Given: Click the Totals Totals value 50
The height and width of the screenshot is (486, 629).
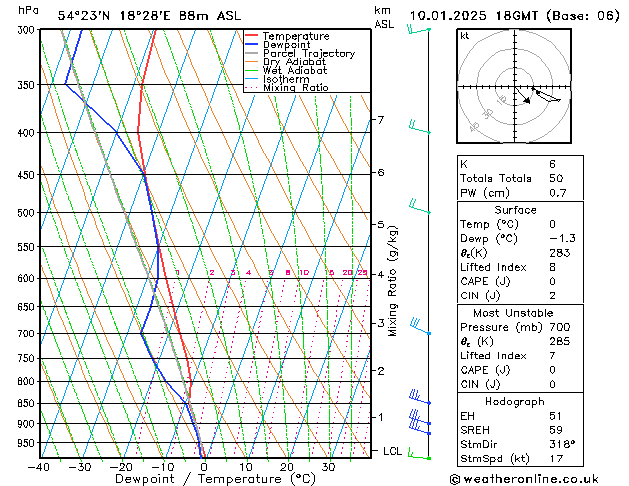Looking at the screenshot, I should [556, 178].
